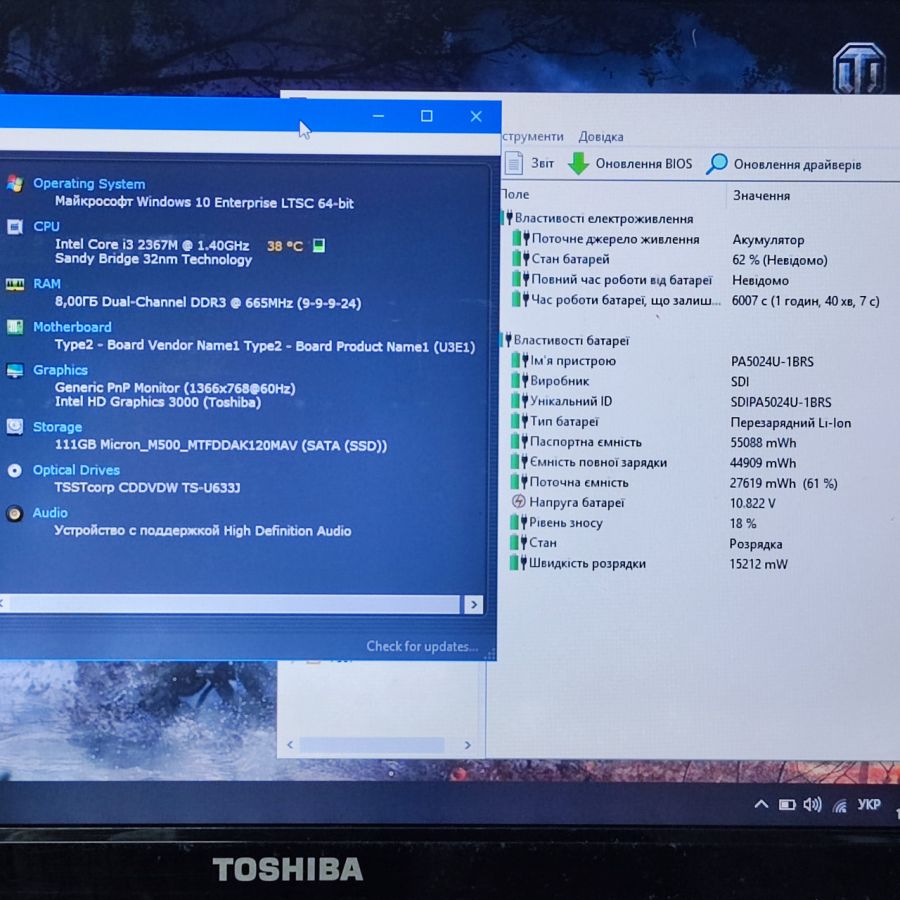The height and width of the screenshot is (900, 900).
Task: Open the Storage section in Speccy
Action: 57,427
